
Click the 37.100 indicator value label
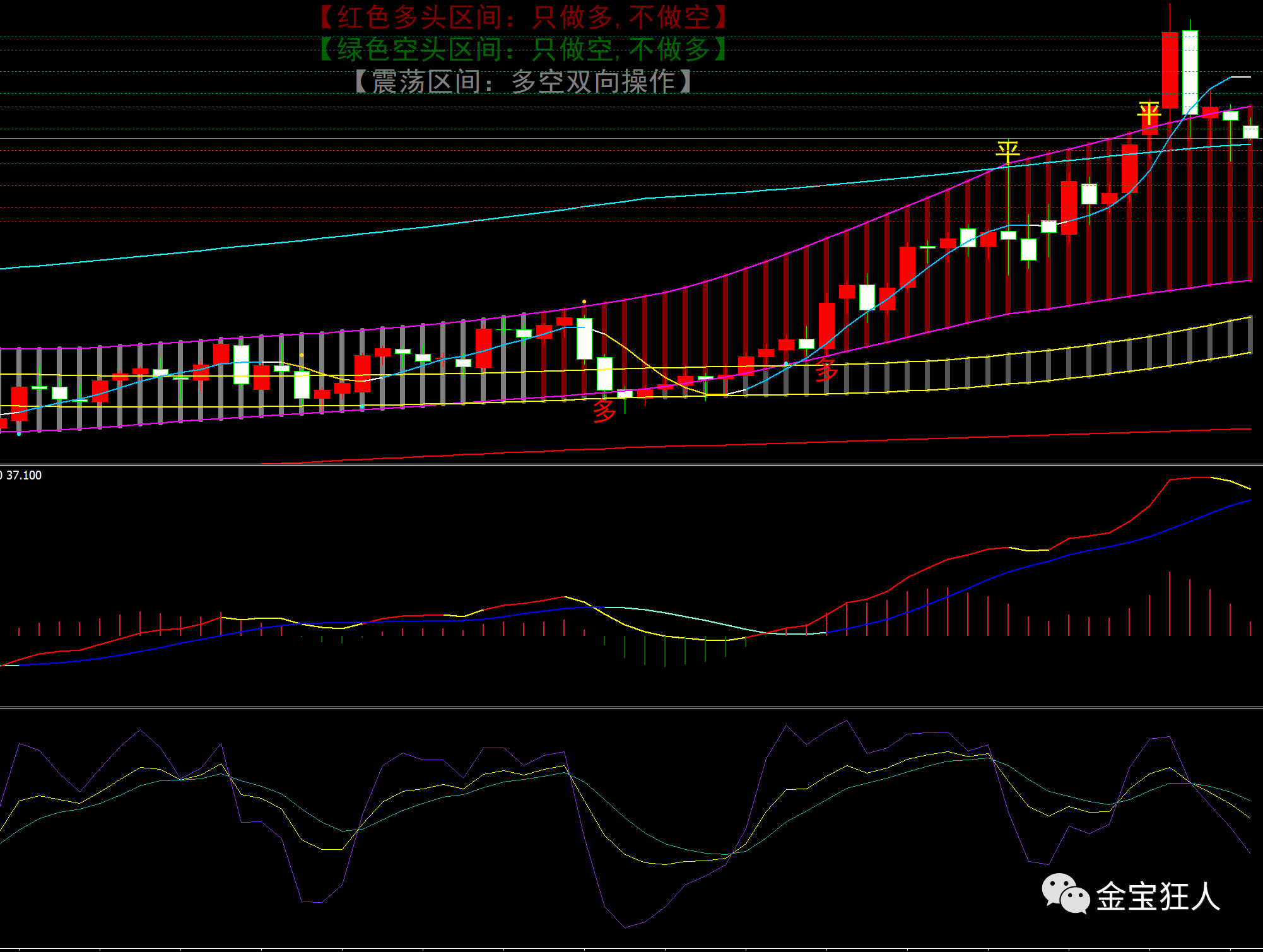coord(23,475)
